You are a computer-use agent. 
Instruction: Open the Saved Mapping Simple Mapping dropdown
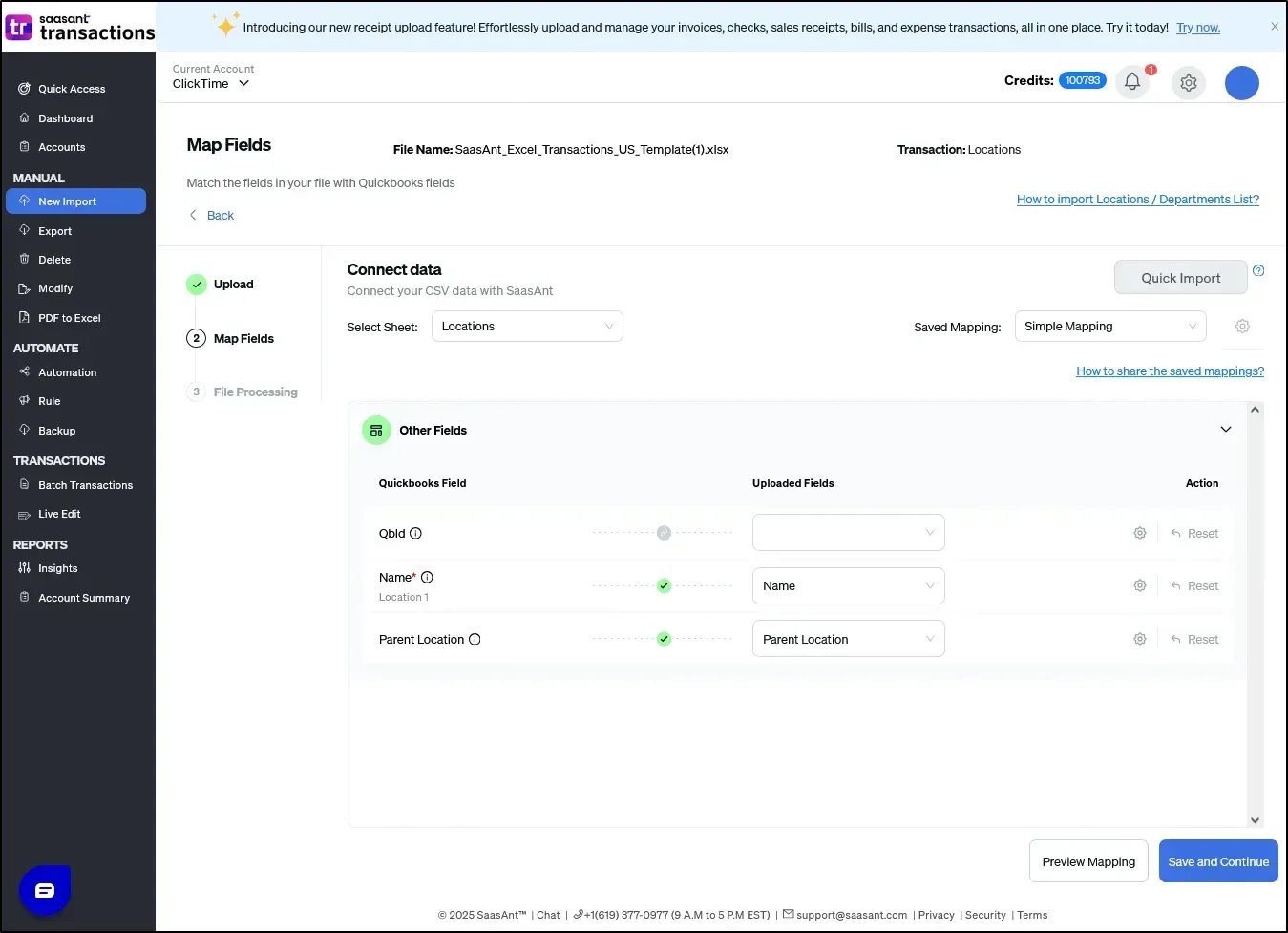pos(1110,327)
